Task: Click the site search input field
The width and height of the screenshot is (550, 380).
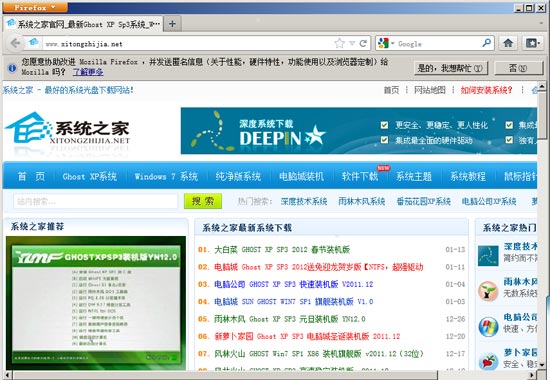Action: [95, 201]
